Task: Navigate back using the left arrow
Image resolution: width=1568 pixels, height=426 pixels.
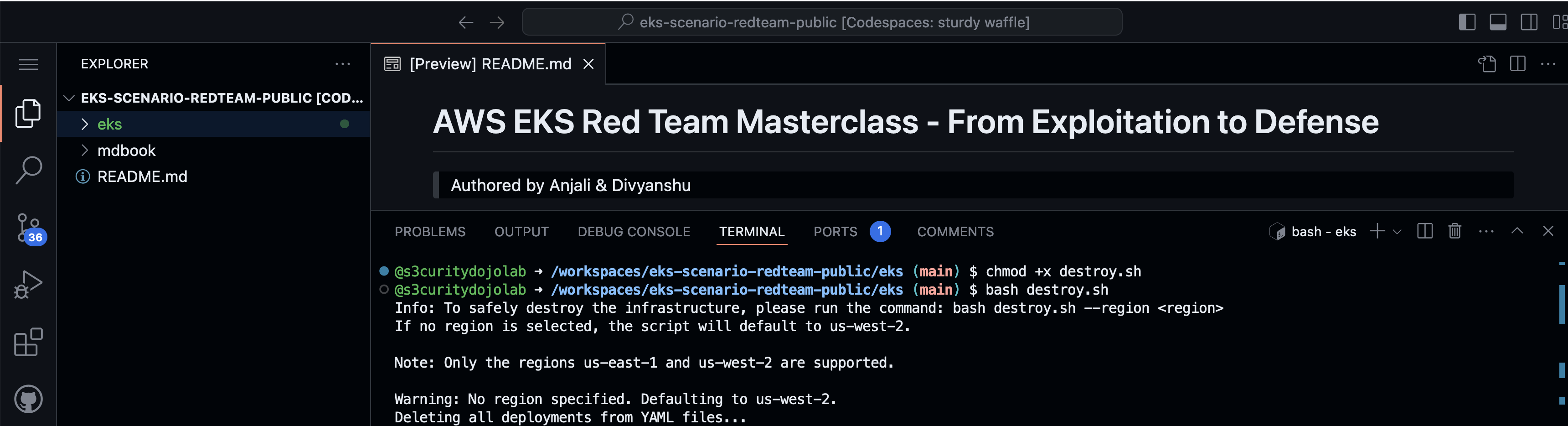Action: (466, 22)
